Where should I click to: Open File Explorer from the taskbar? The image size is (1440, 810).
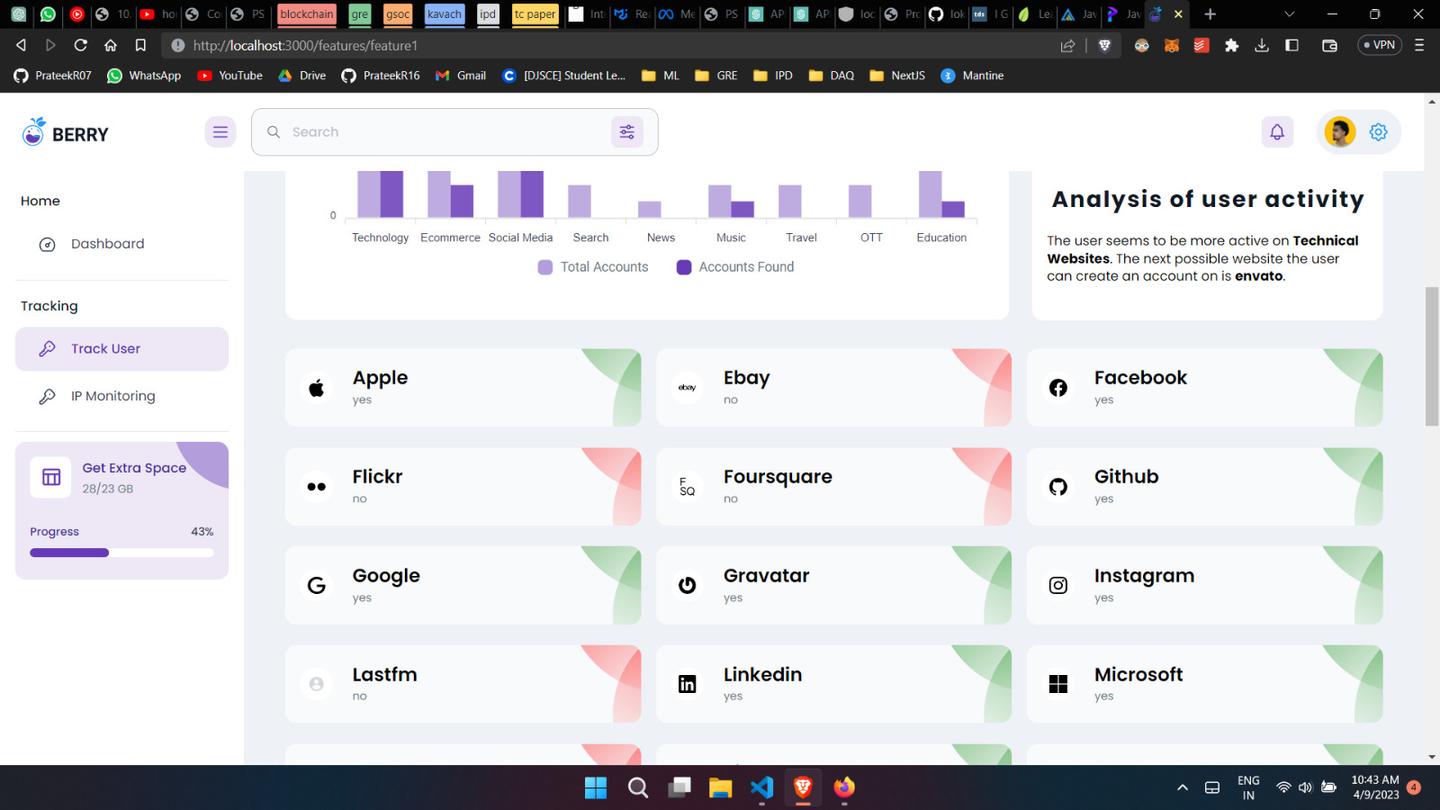pyautogui.click(x=720, y=788)
